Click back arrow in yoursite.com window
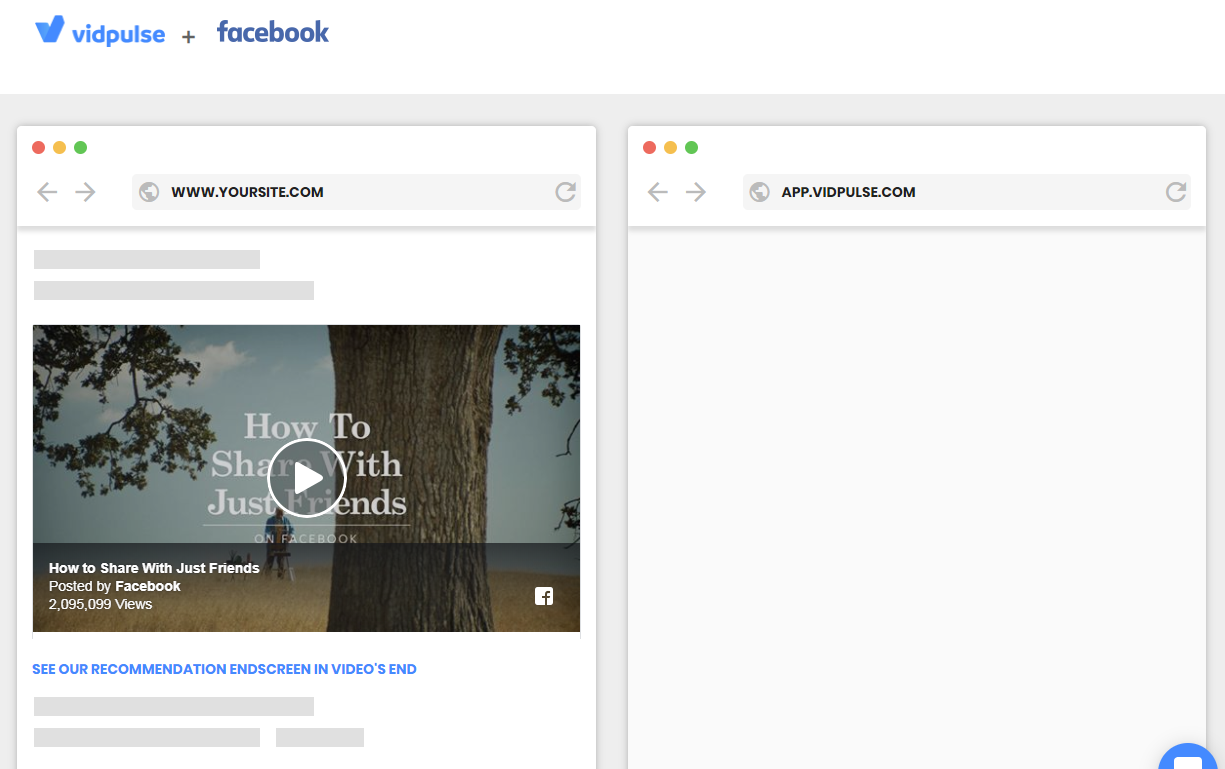Image resolution: width=1225 pixels, height=769 pixels. (x=47, y=192)
